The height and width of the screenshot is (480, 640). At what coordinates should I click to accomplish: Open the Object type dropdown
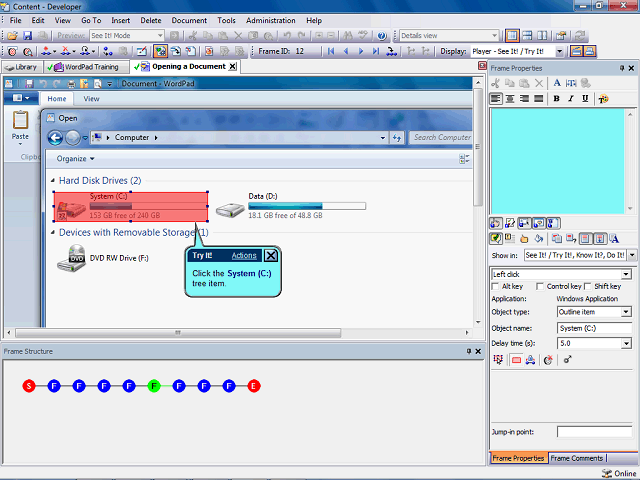[x=626, y=312]
